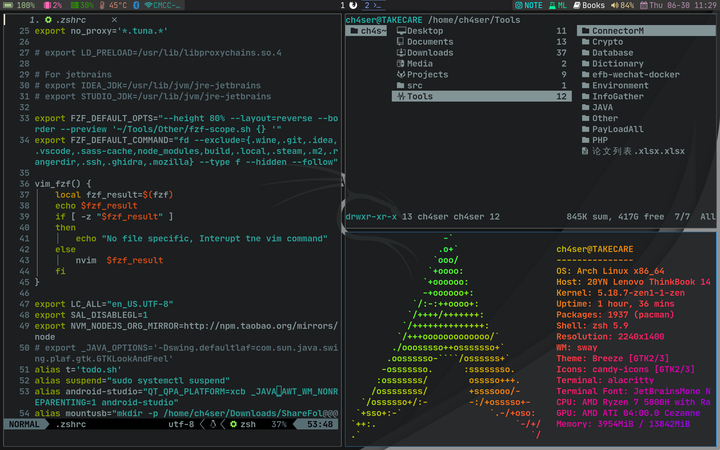Click the spreadsheet file icon beside 论文列表
Image resolution: width=720 pixels, height=450 pixels.
click(585, 151)
